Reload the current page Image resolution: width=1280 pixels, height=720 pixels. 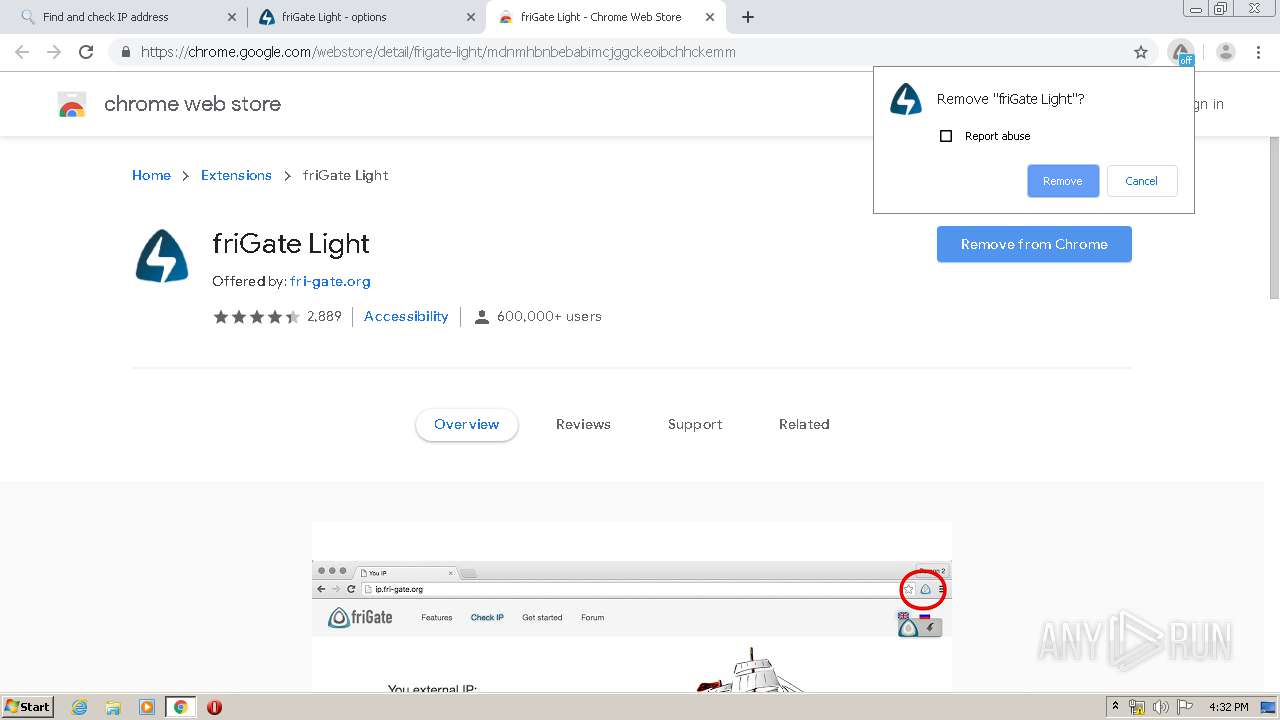coord(86,52)
